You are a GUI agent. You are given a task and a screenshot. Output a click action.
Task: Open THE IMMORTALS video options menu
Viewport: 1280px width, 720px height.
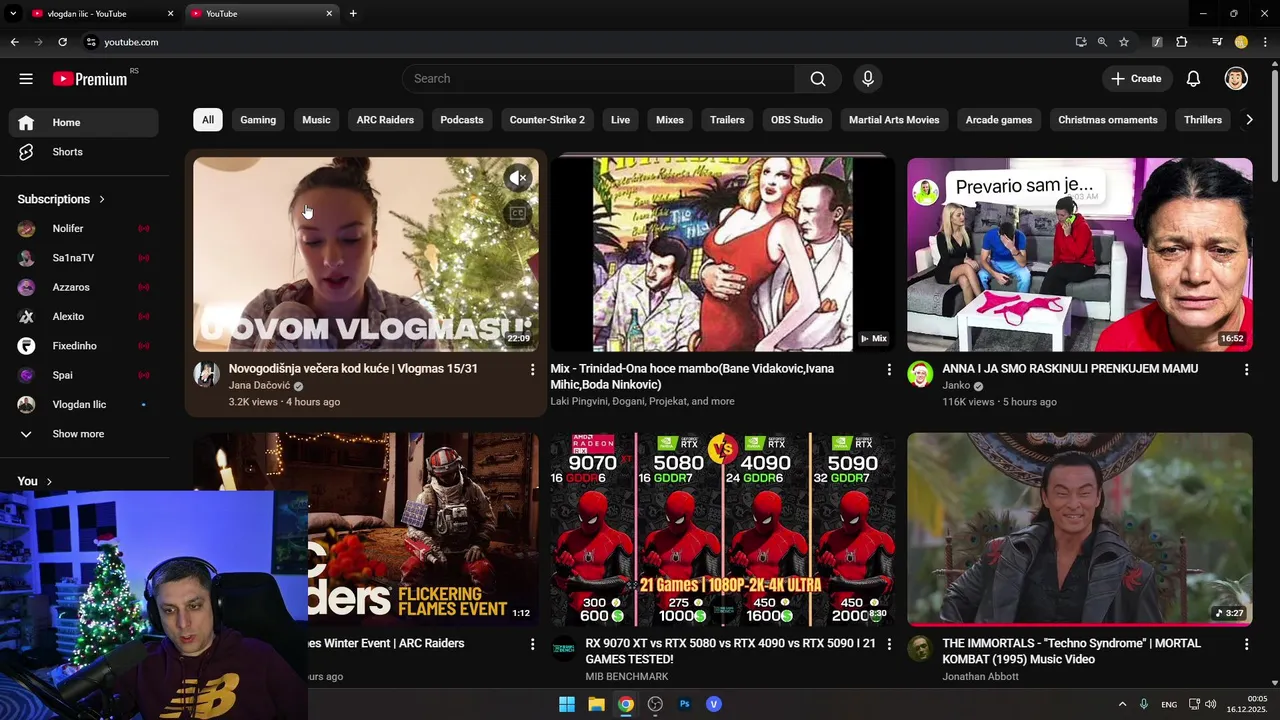point(1246,645)
